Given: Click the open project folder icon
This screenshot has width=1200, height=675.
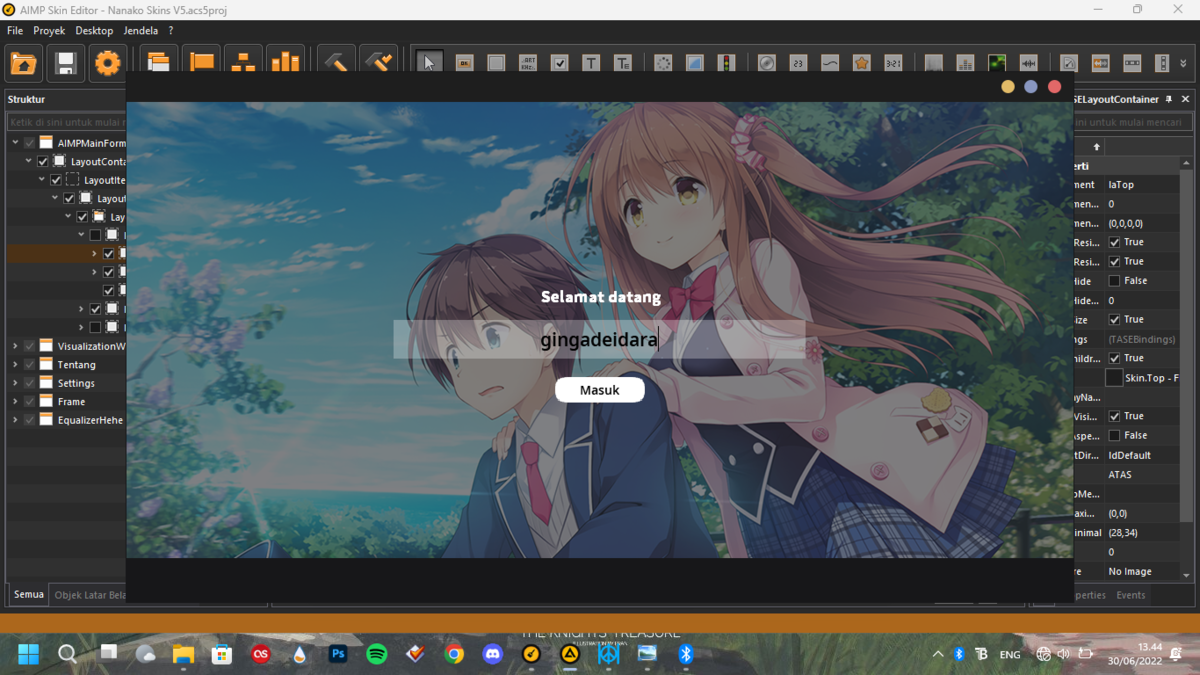Looking at the screenshot, I should (x=24, y=64).
